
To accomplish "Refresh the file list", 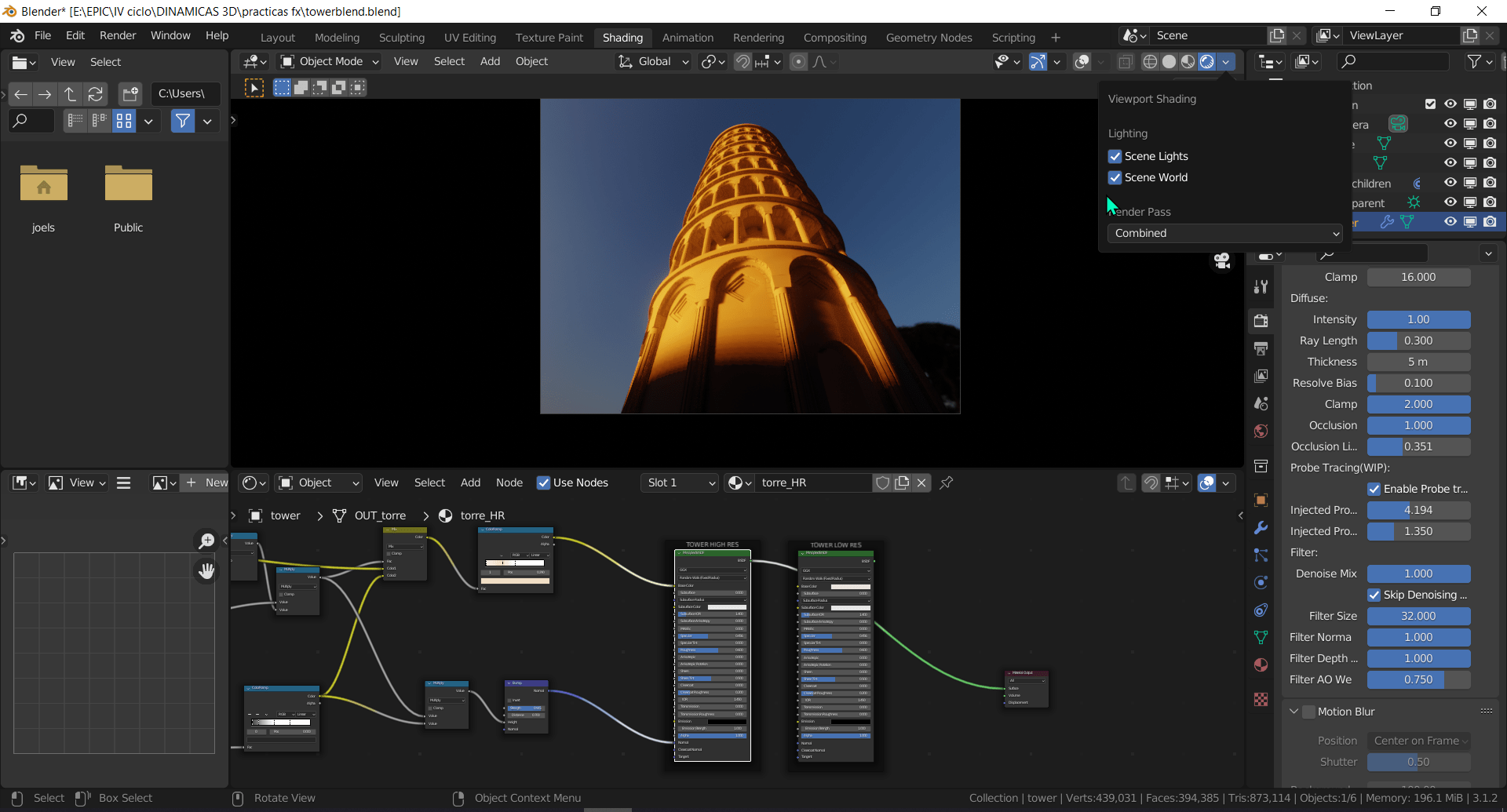I will [x=95, y=94].
